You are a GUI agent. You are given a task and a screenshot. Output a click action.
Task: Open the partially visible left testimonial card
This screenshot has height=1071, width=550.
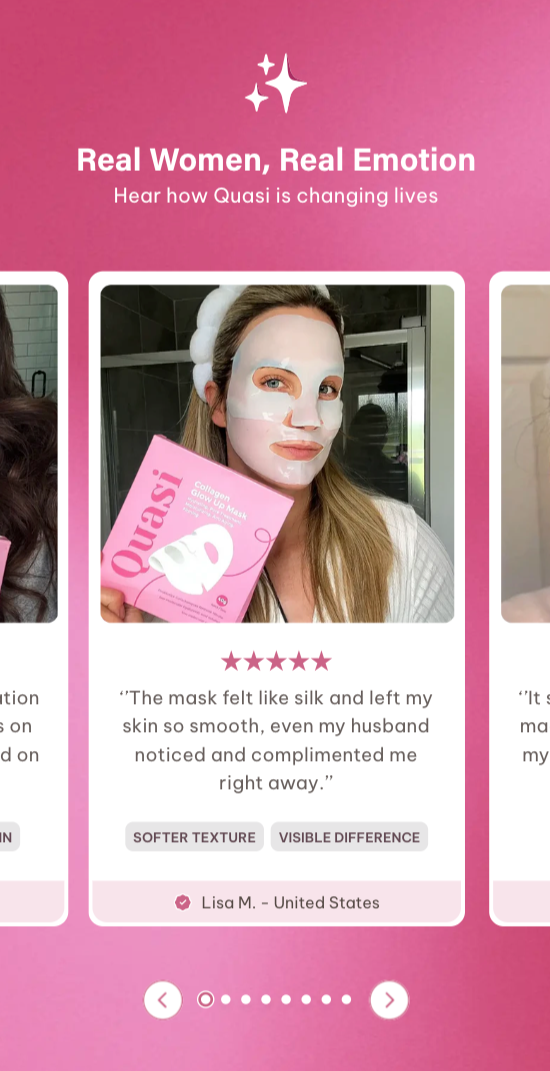[x=33, y=598]
